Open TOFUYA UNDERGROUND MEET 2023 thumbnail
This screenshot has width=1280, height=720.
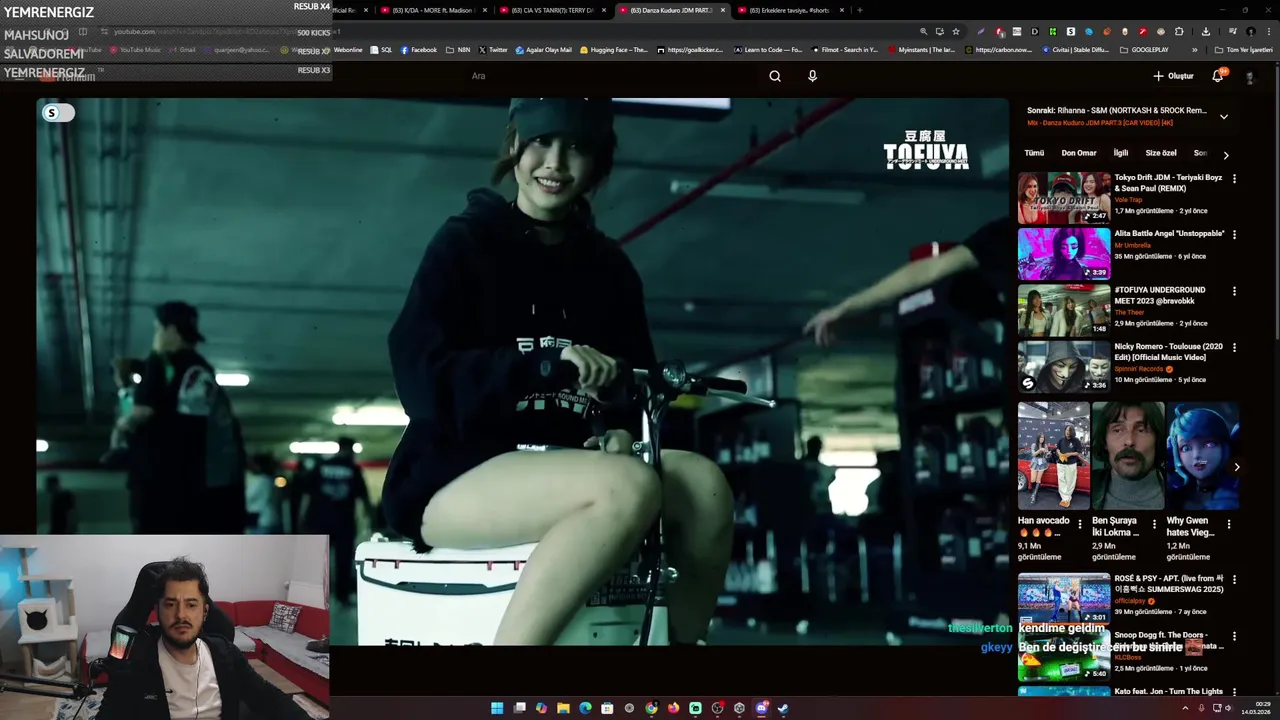[x=1064, y=310]
